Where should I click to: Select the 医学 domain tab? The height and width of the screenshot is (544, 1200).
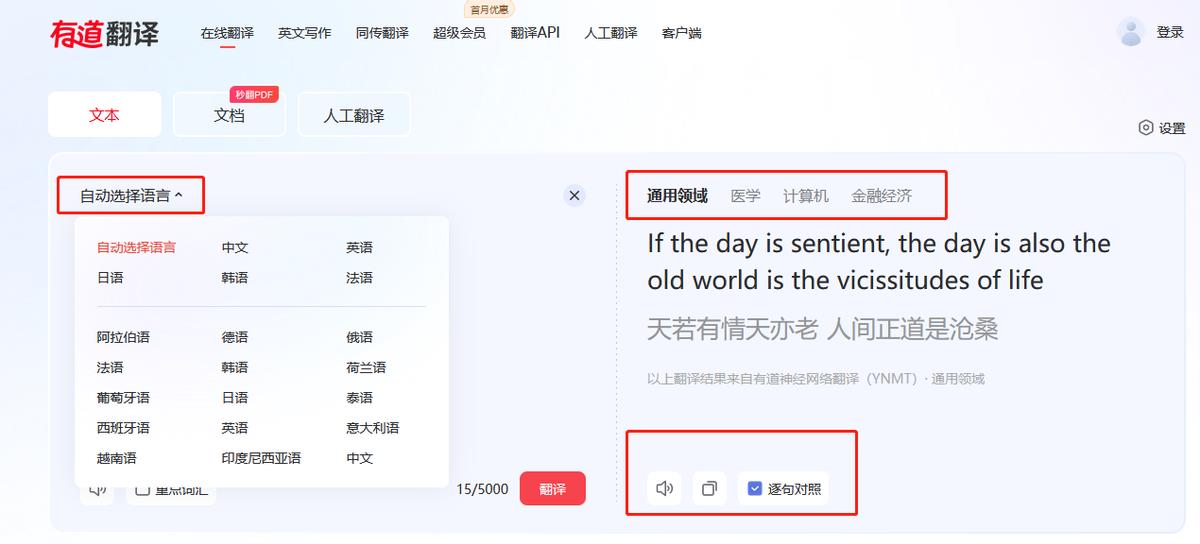pyautogui.click(x=745, y=196)
